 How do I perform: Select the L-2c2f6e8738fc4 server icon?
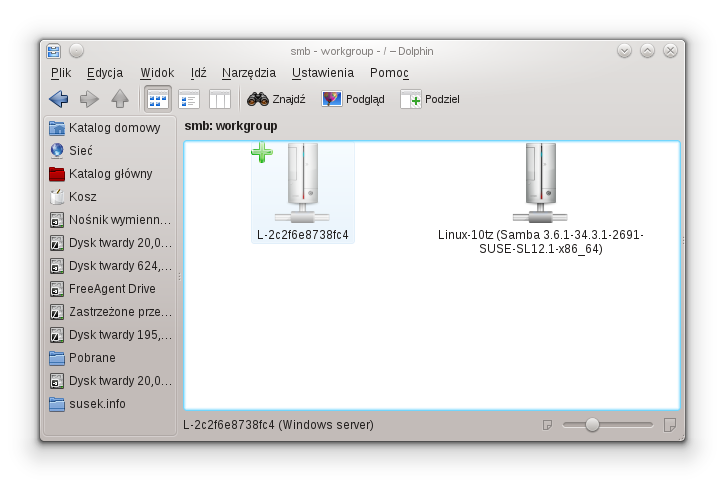point(302,185)
